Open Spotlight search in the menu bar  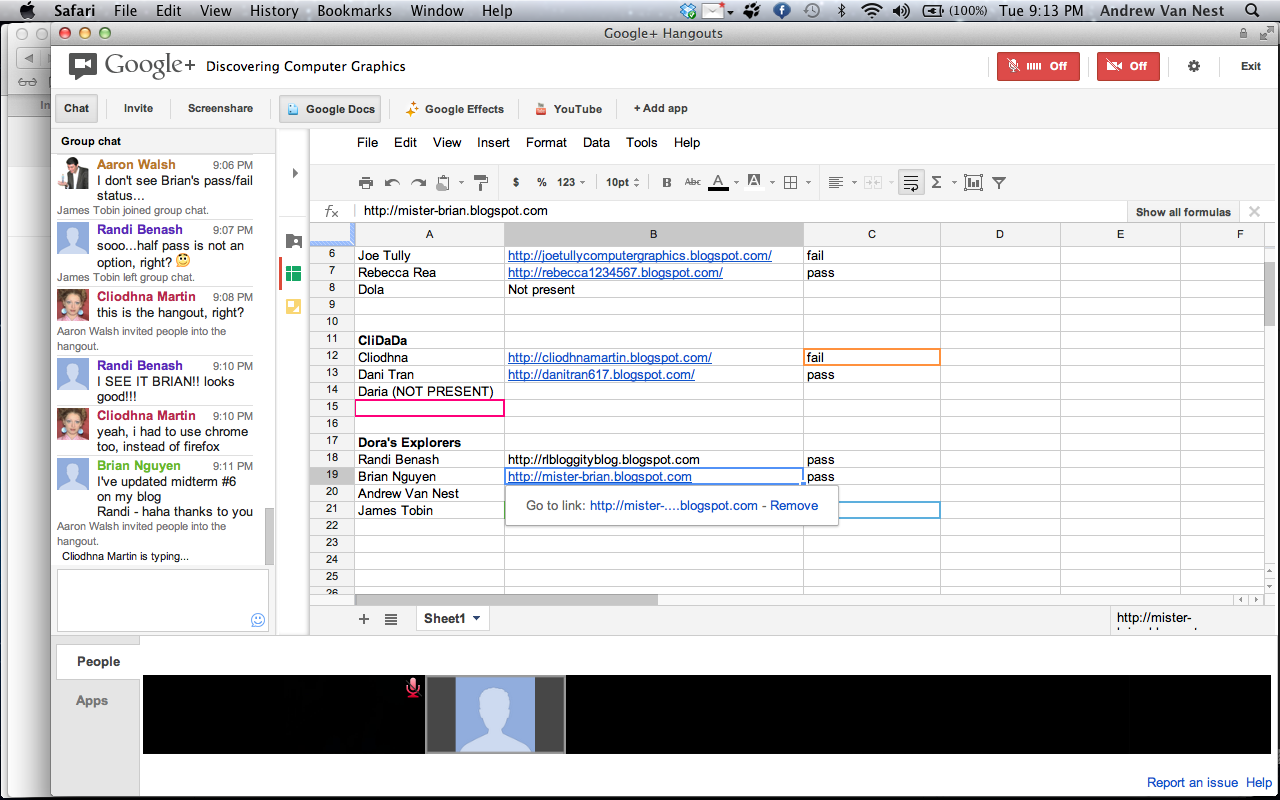(1252, 11)
